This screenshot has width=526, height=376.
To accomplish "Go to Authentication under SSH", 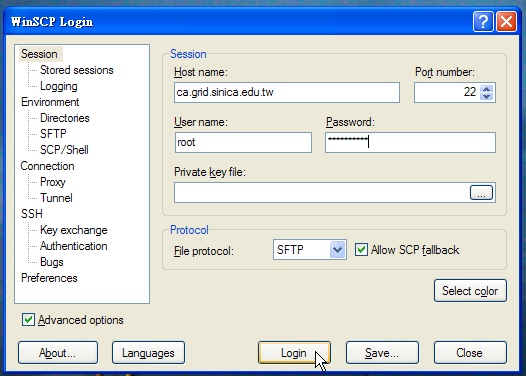I will point(74,246).
